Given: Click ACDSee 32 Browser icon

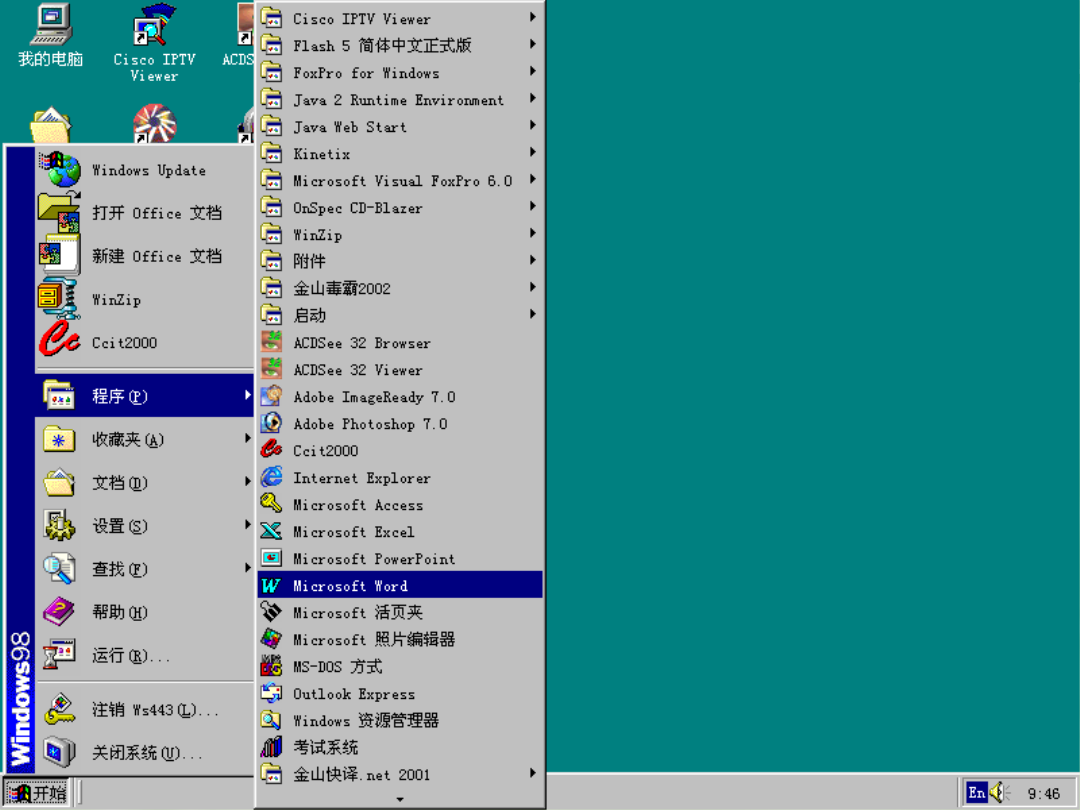Looking at the screenshot, I should (x=271, y=342).
